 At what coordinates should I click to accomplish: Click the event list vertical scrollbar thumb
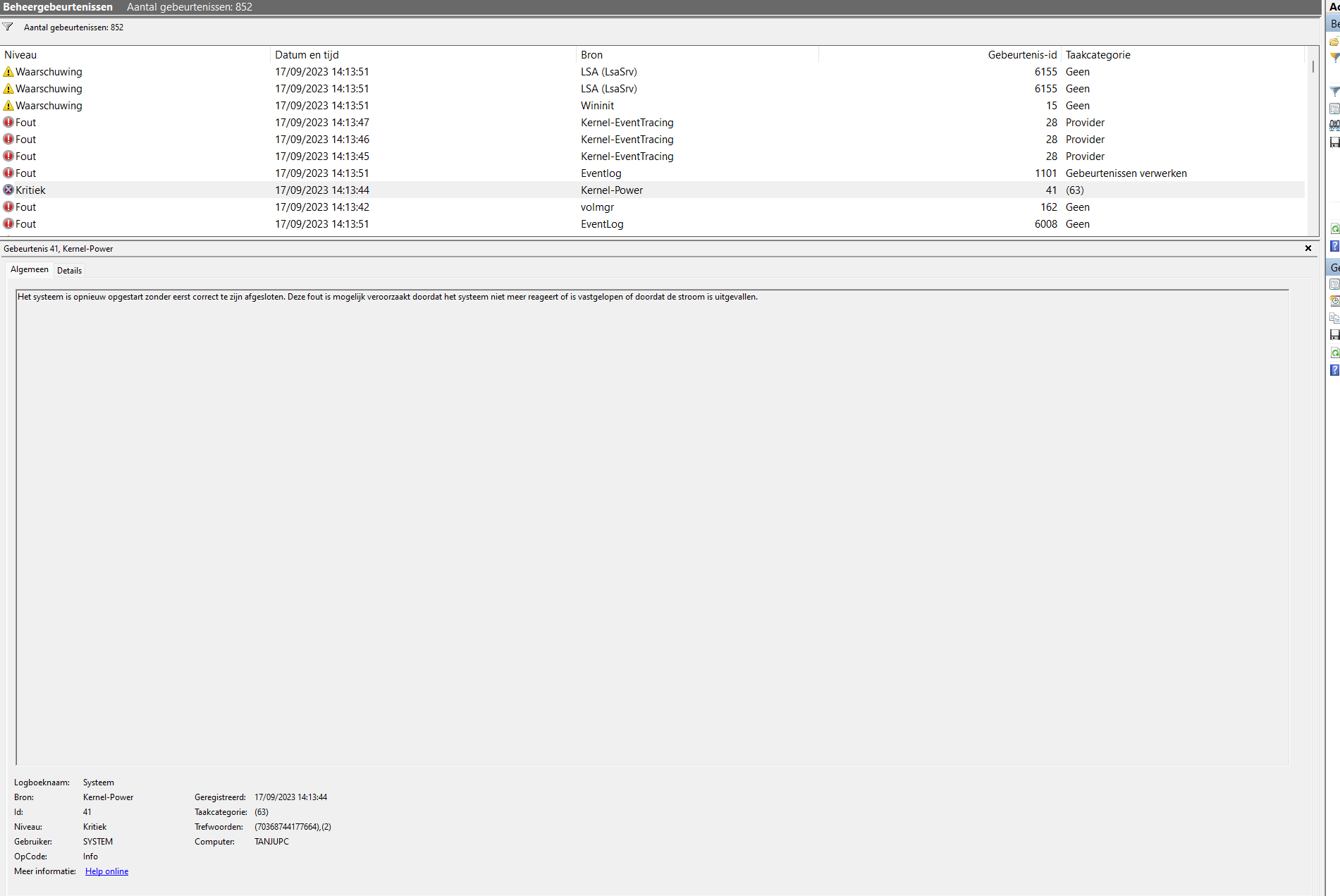click(1313, 67)
